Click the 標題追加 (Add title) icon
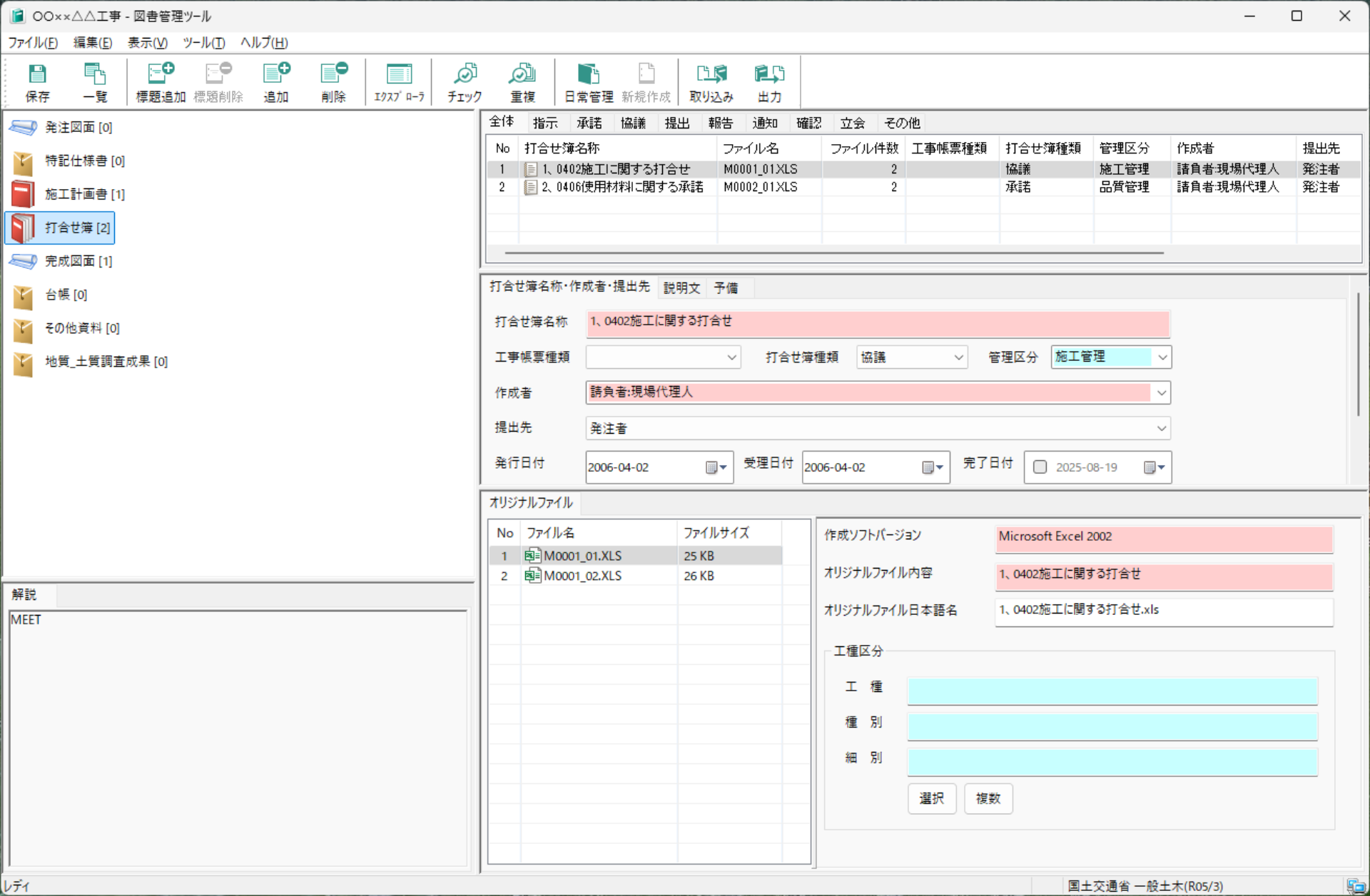Image resolution: width=1370 pixels, height=896 pixels. [160, 81]
